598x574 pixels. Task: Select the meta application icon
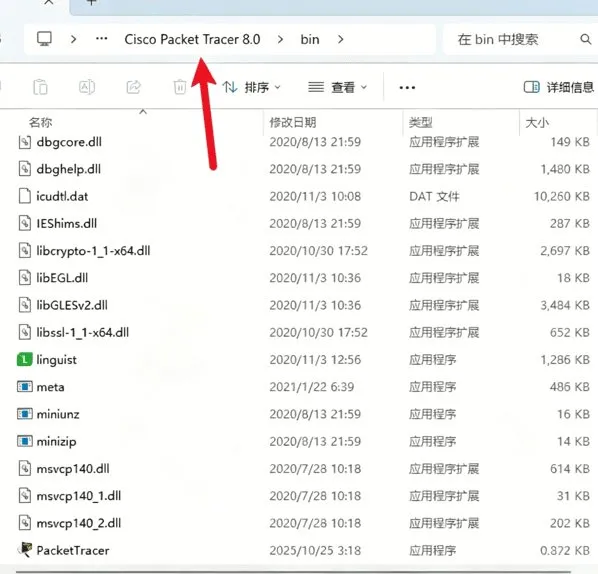point(25,387)
